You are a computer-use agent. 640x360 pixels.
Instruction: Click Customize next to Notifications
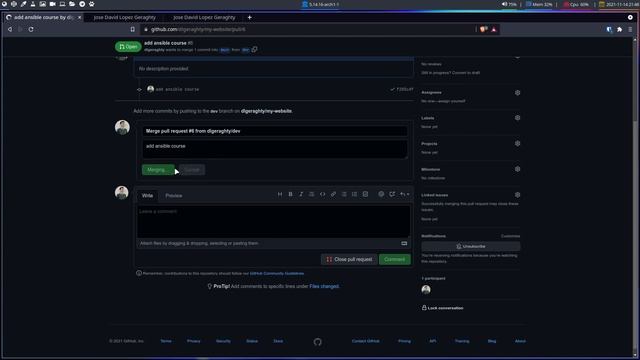[510, 236]
